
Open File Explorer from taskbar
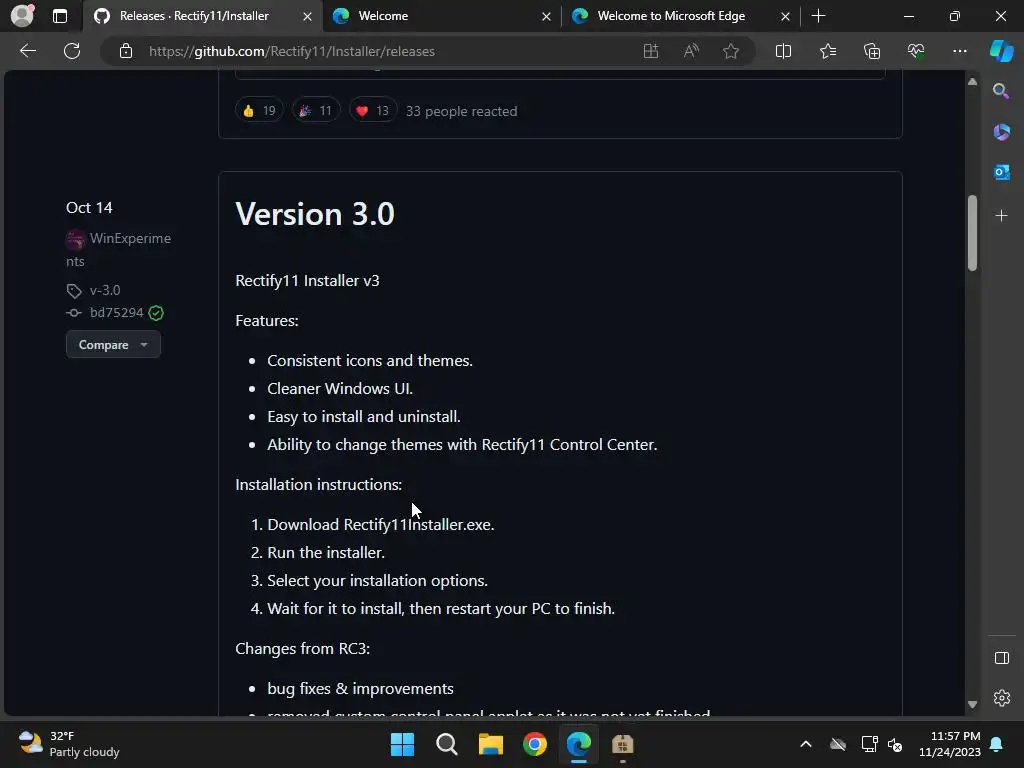[490, 744]
